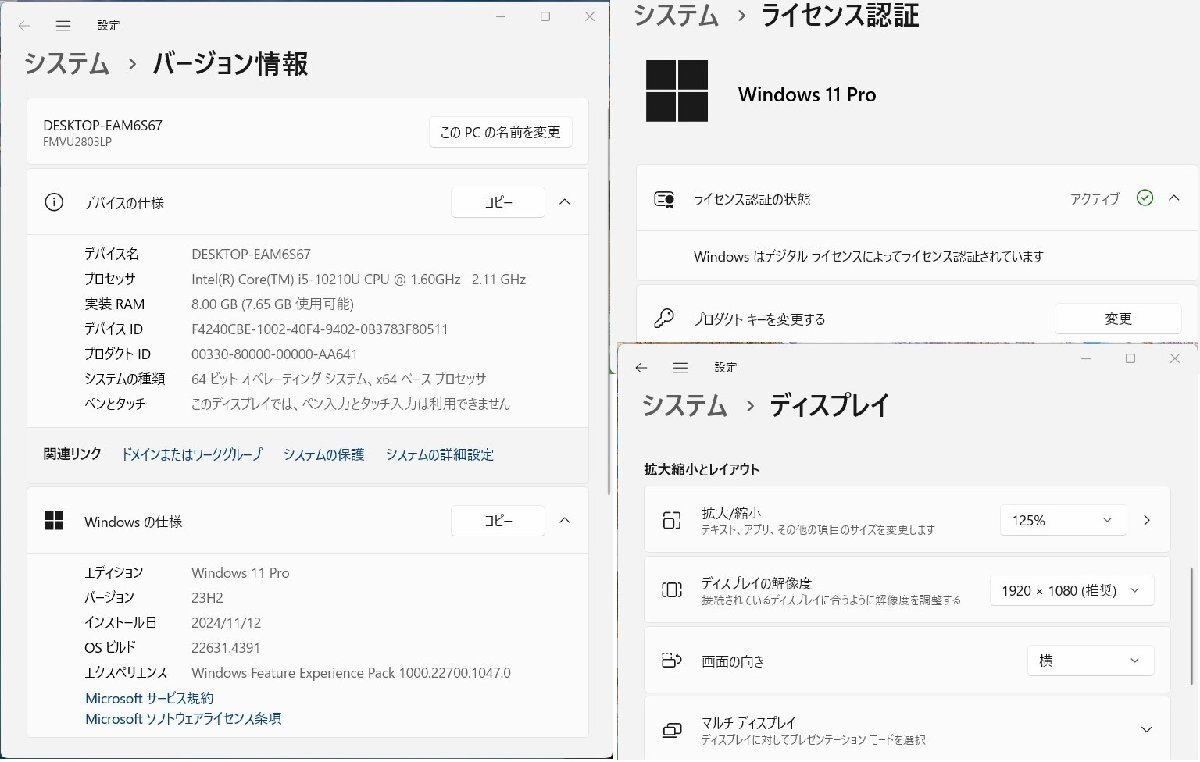Viewport: 1200px width, 762px height.
Task: Close the ディスプレイ settings window
Action: point(1175,358)
